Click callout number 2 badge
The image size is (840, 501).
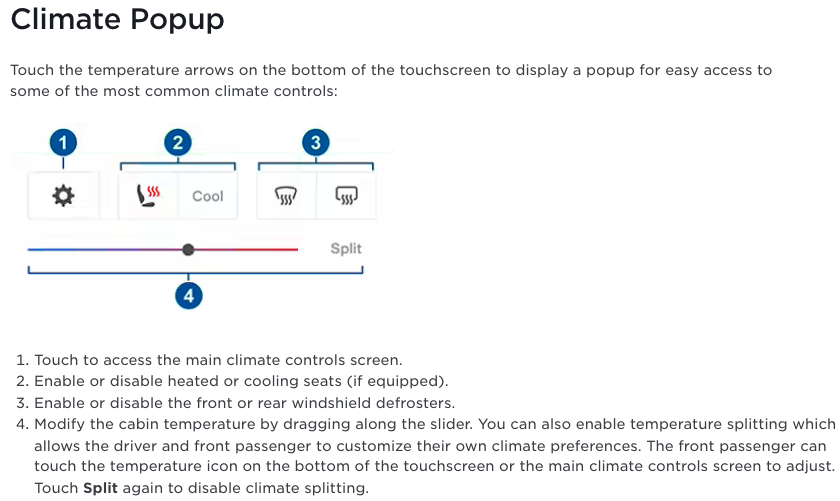click(178, 143)
